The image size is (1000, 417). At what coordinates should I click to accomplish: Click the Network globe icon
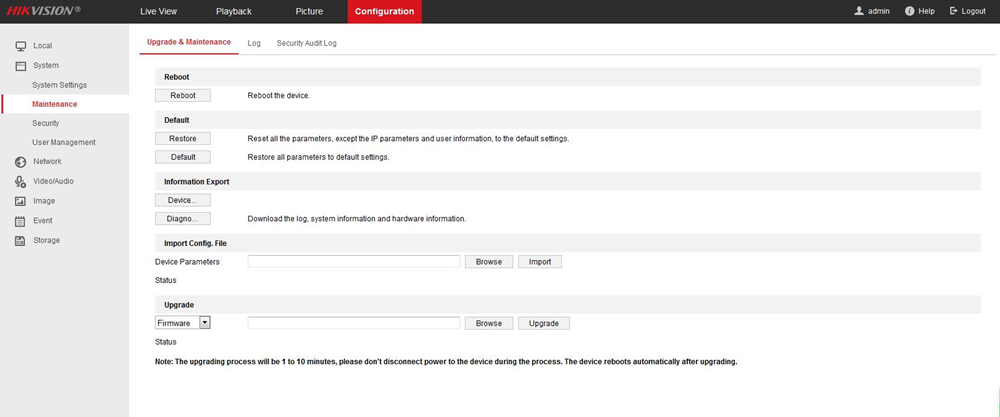coord(20,162)
